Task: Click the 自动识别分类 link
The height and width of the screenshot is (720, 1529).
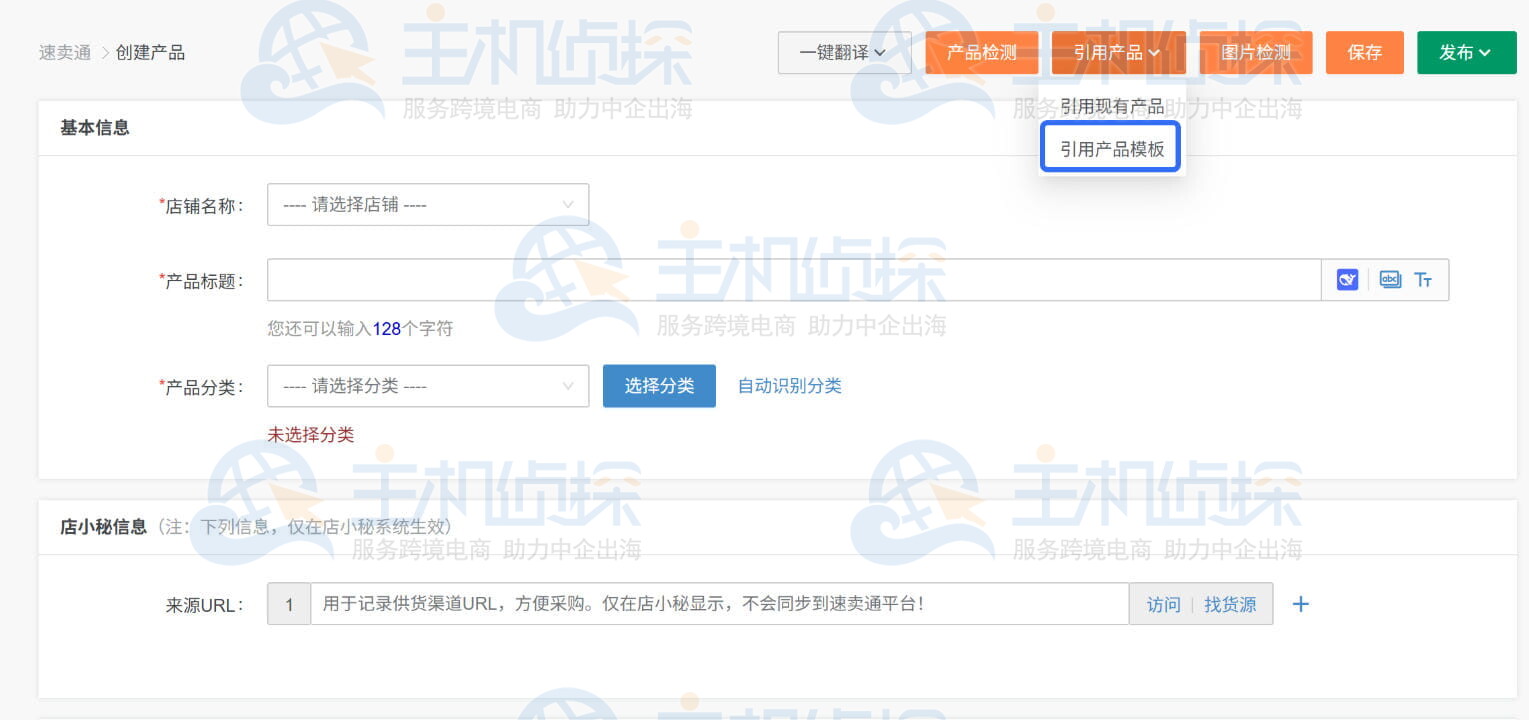Action: pyautogui.click(x=790, y=386)
